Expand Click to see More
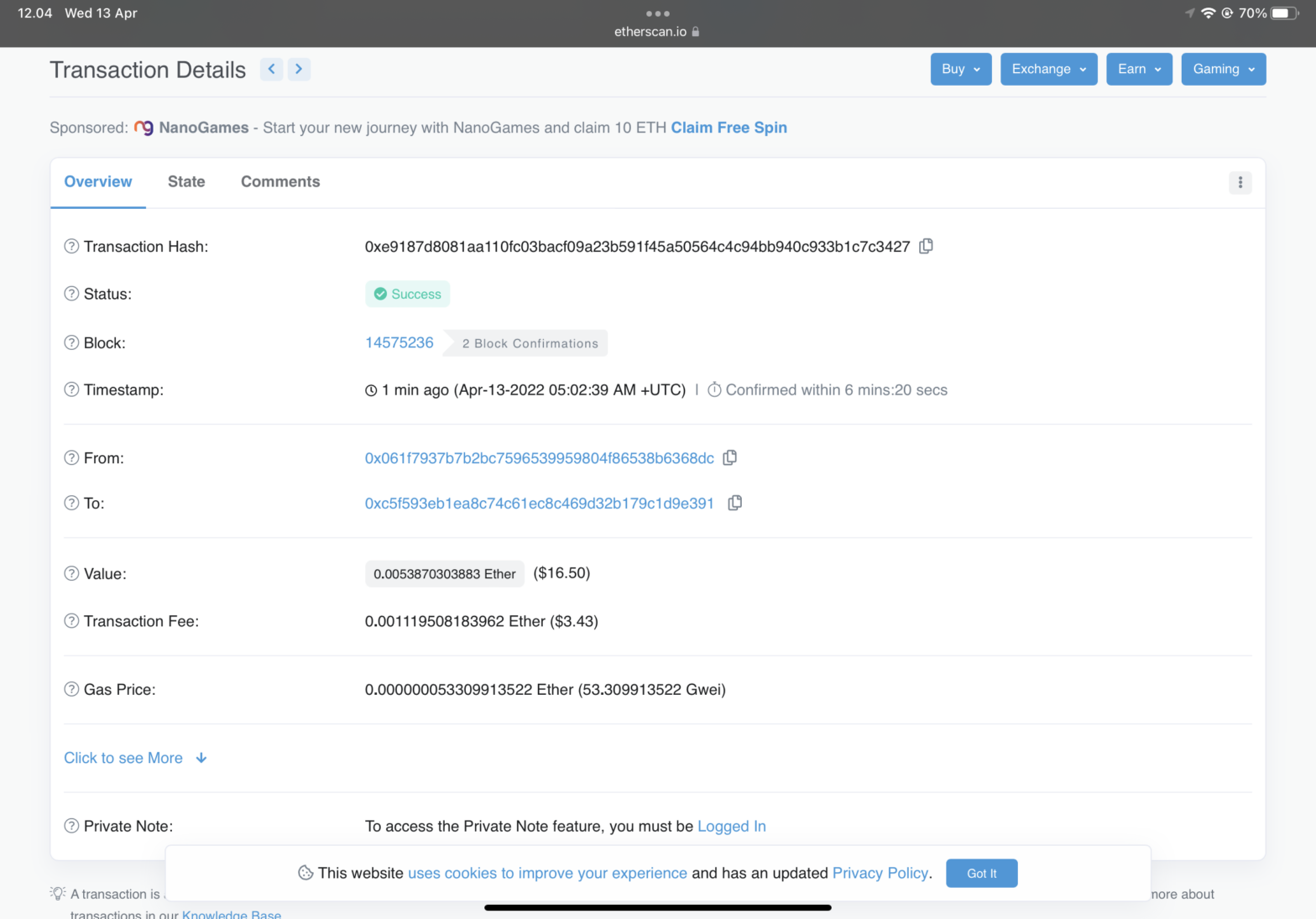 point(135,758)
